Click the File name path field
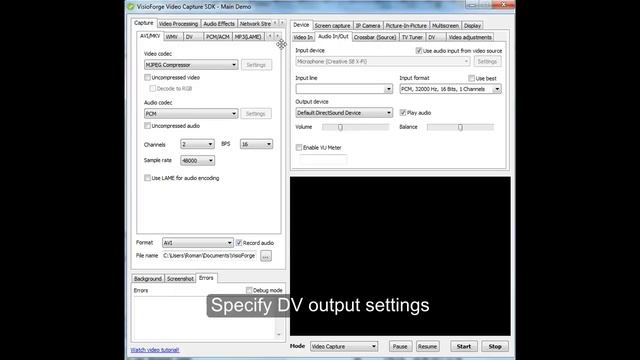The image size is (640, 360). coord(209,256)
